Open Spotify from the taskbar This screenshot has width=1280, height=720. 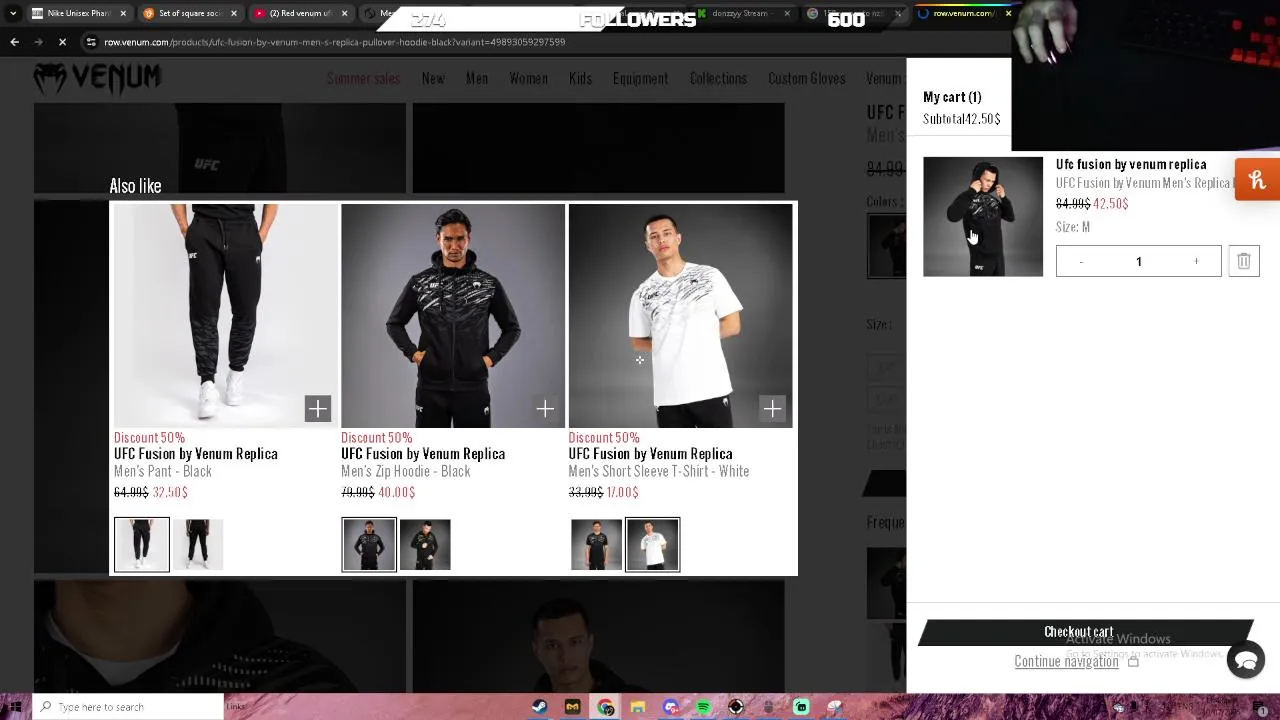[x=703, y=707]
